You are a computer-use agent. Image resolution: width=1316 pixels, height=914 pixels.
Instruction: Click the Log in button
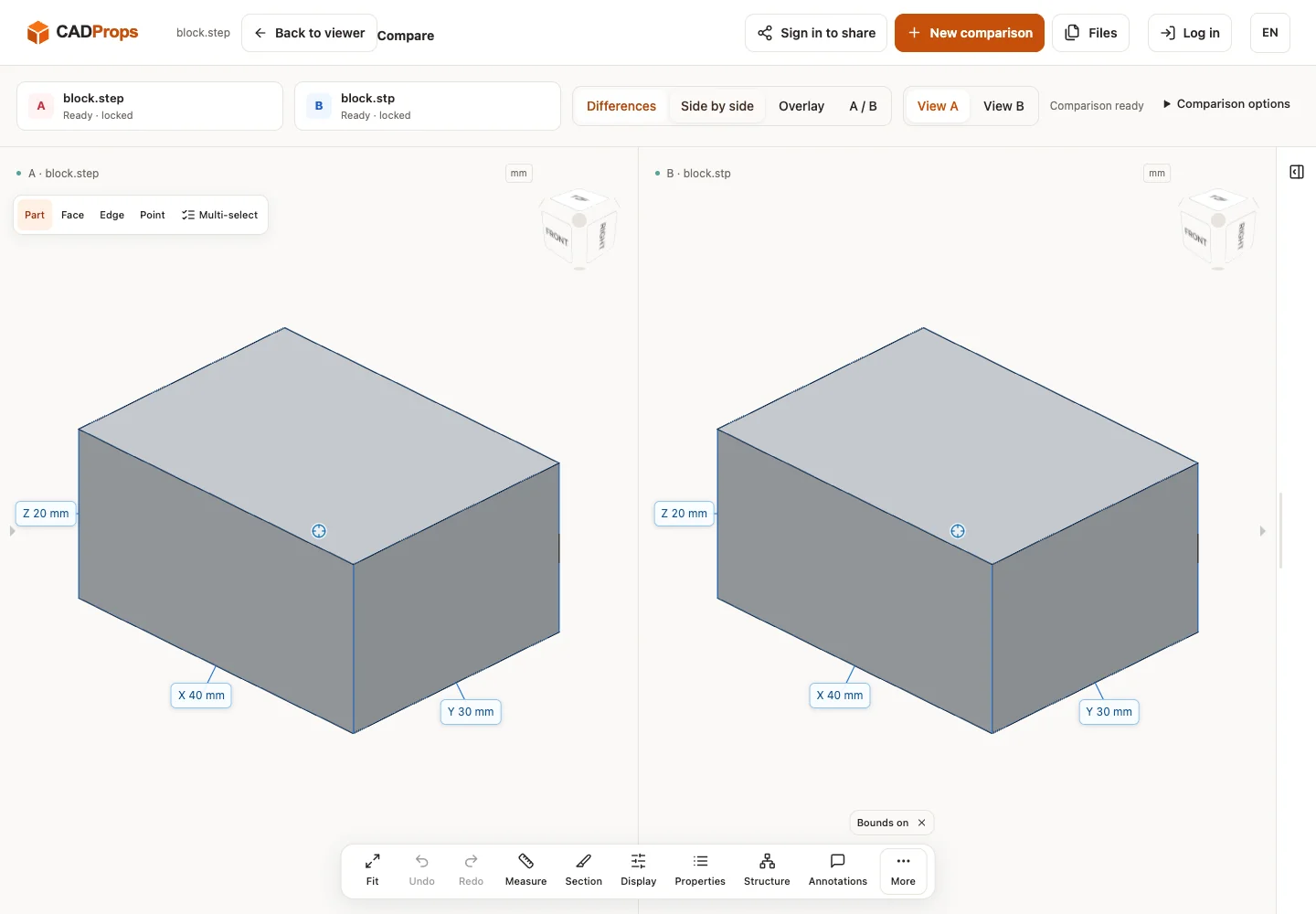[x=1190, y=33]
